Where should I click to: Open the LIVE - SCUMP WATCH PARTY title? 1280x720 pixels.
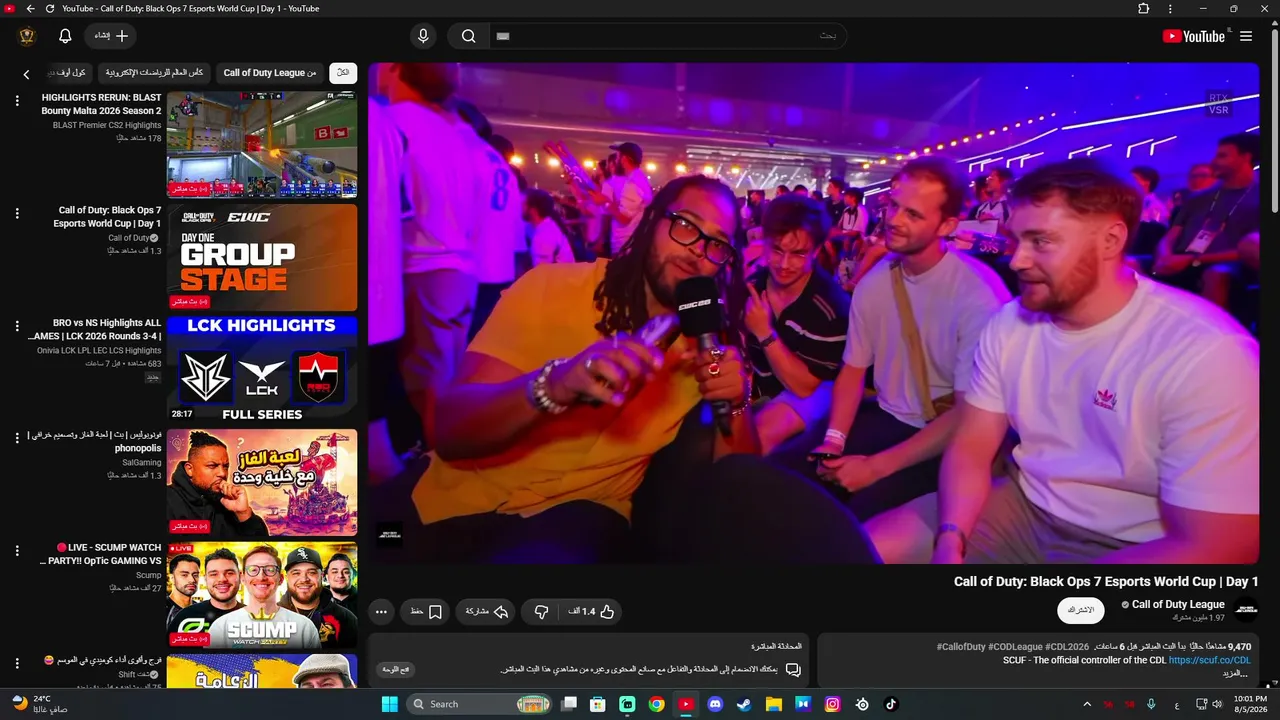[x=100, y=554]
